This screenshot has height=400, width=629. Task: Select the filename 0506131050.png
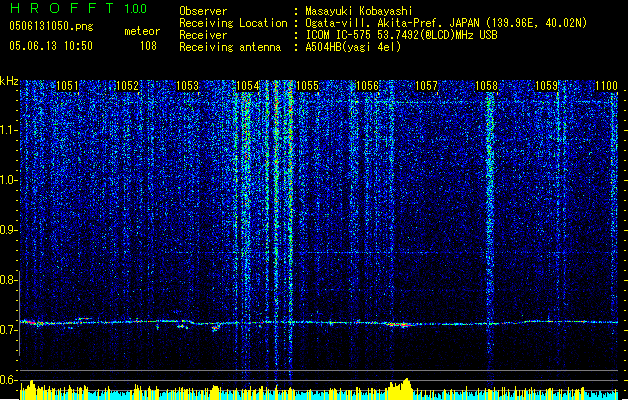pyautogui.click(x=51, y=26)
